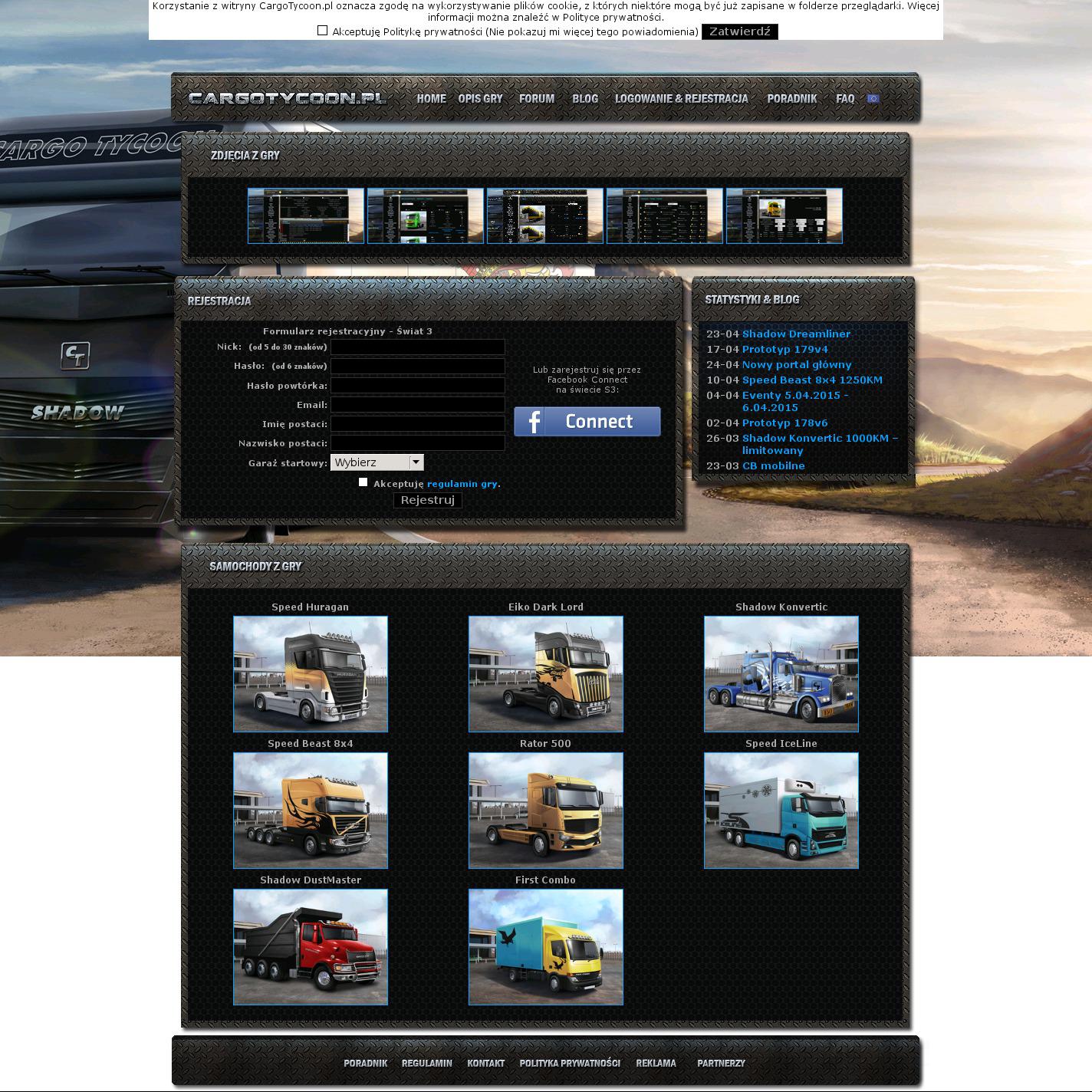This screenshot has width=1092, height=1092.
Task: Open the Poradnik menu item in header
Action: 791,99
